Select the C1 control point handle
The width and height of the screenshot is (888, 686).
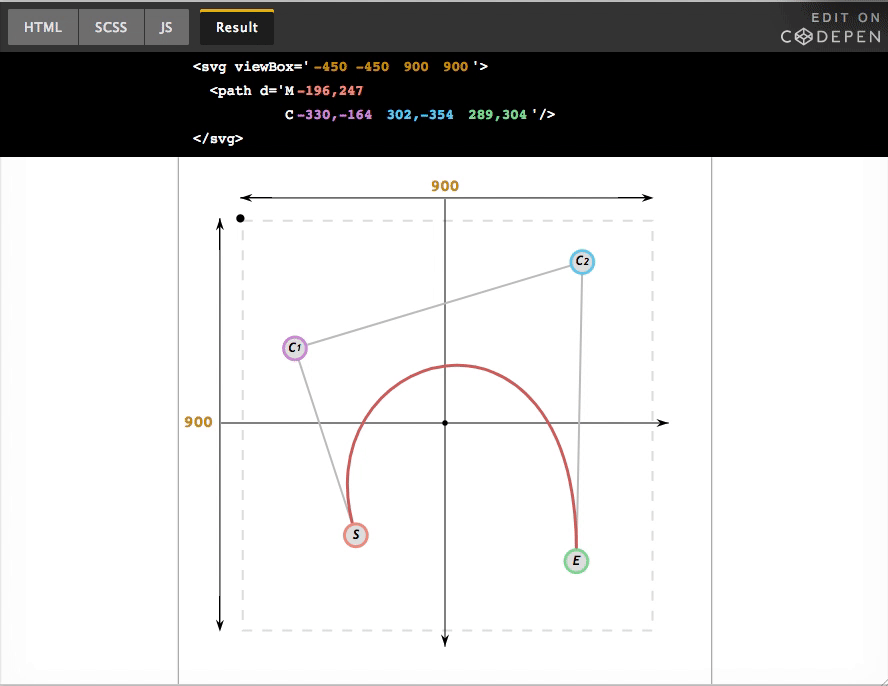click(x=295, y=347)
